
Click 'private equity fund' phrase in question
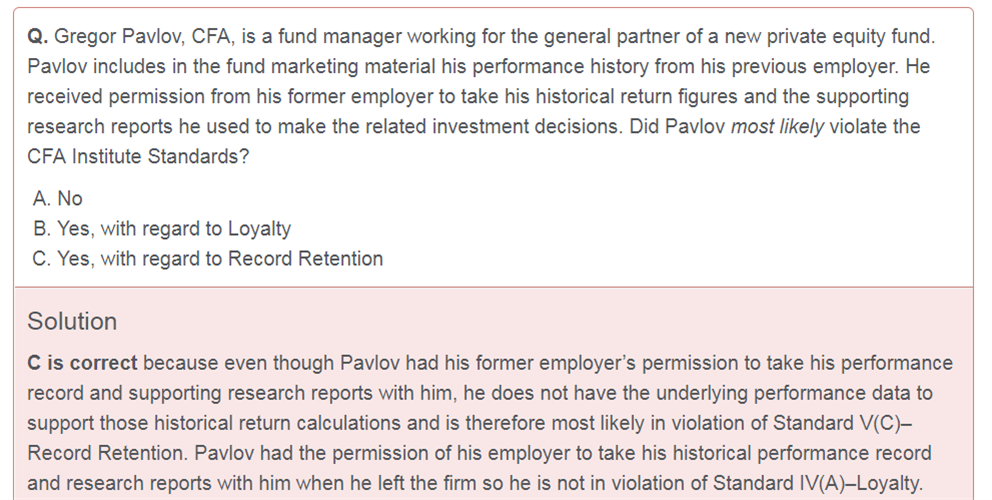coord(850,37)
